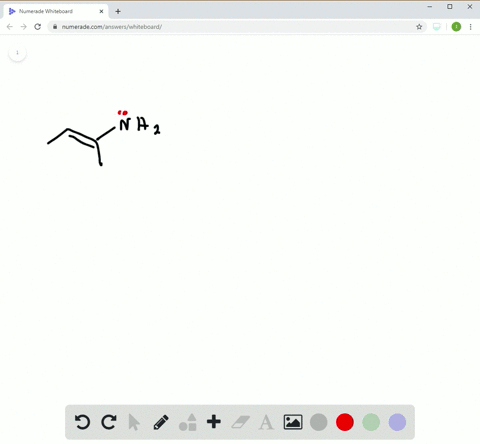Open the shapes tool
480x444 pixels.
click(x=188, y=422)
